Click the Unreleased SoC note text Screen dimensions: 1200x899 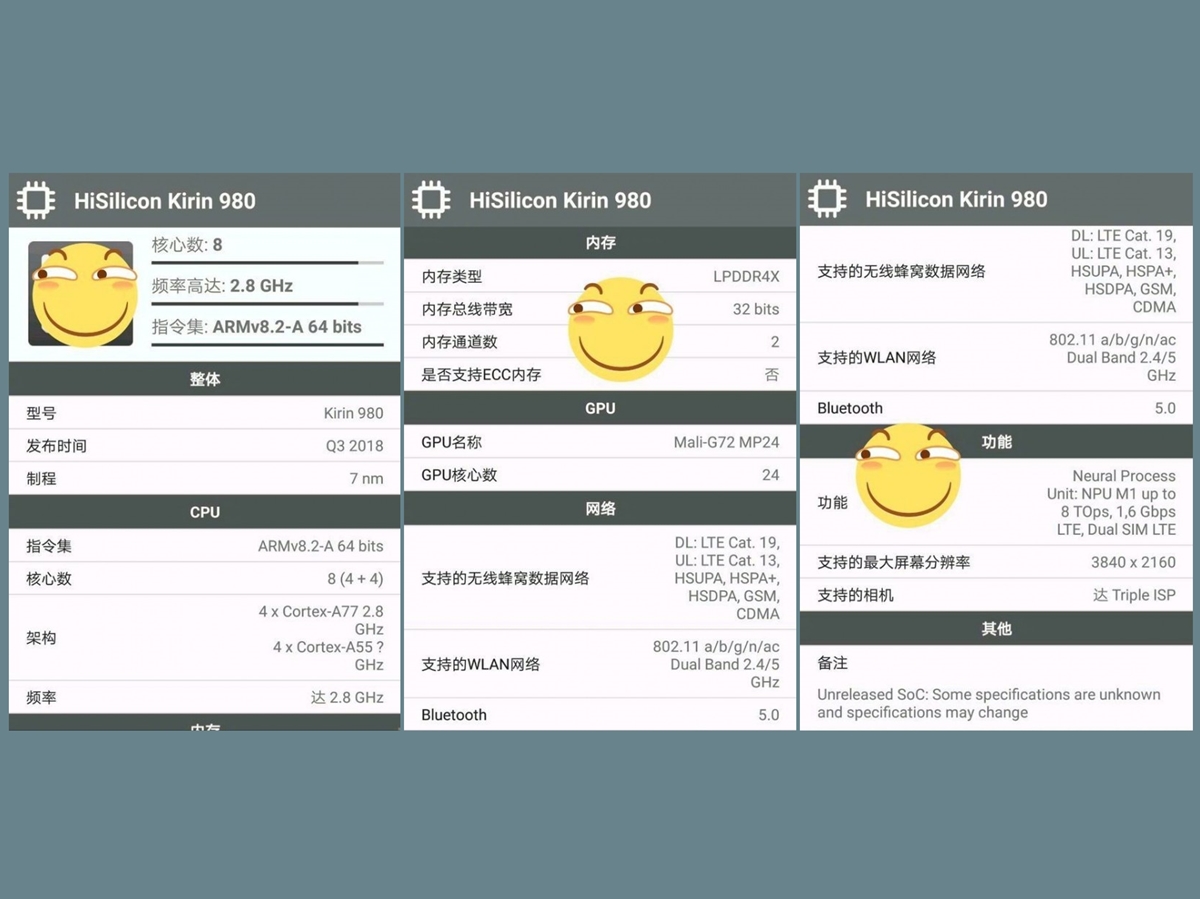tap(989, 704)
